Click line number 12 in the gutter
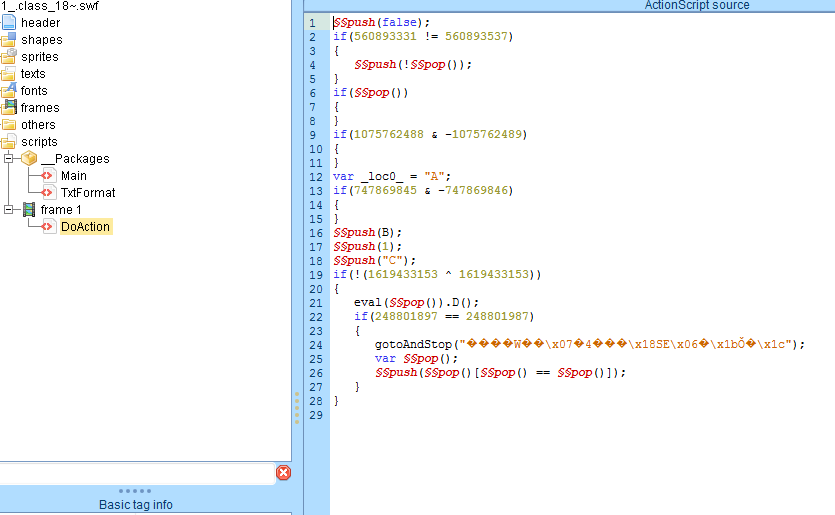 316,177
